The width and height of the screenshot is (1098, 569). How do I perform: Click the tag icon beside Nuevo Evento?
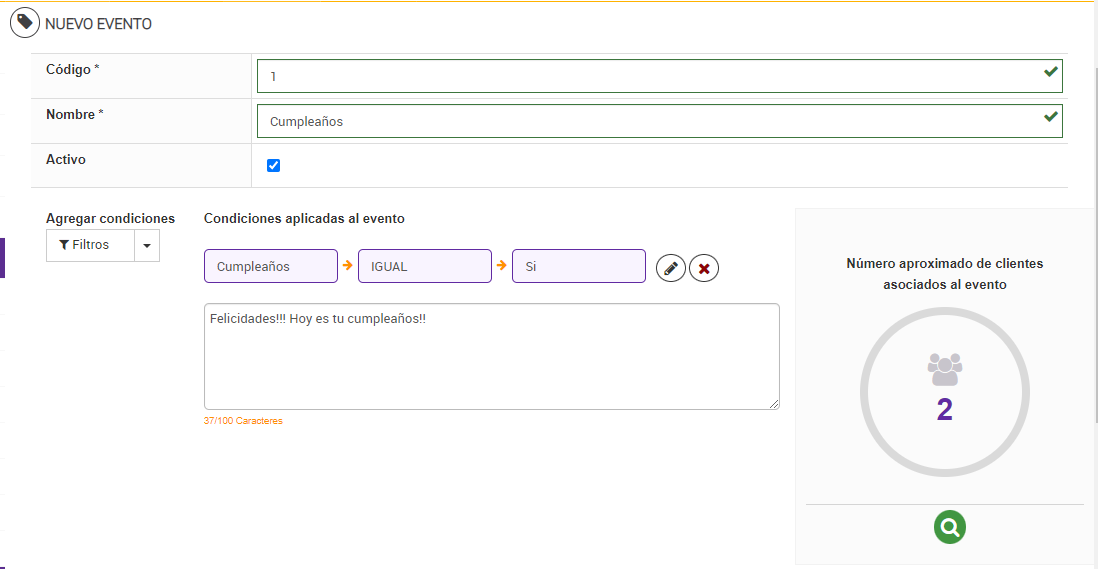coord(25,23)
